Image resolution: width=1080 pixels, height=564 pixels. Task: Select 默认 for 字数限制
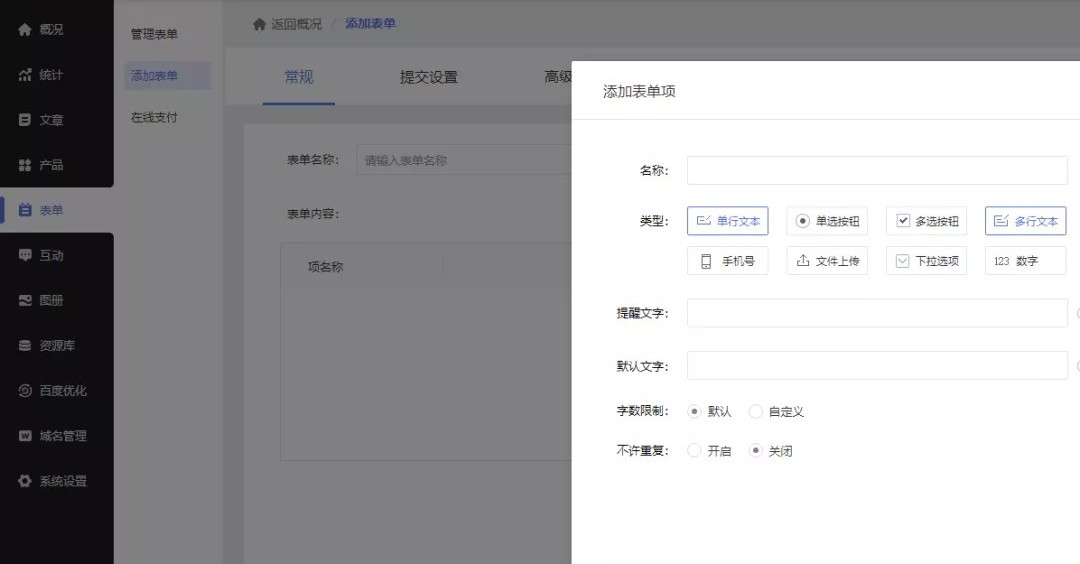coord(694,411)
